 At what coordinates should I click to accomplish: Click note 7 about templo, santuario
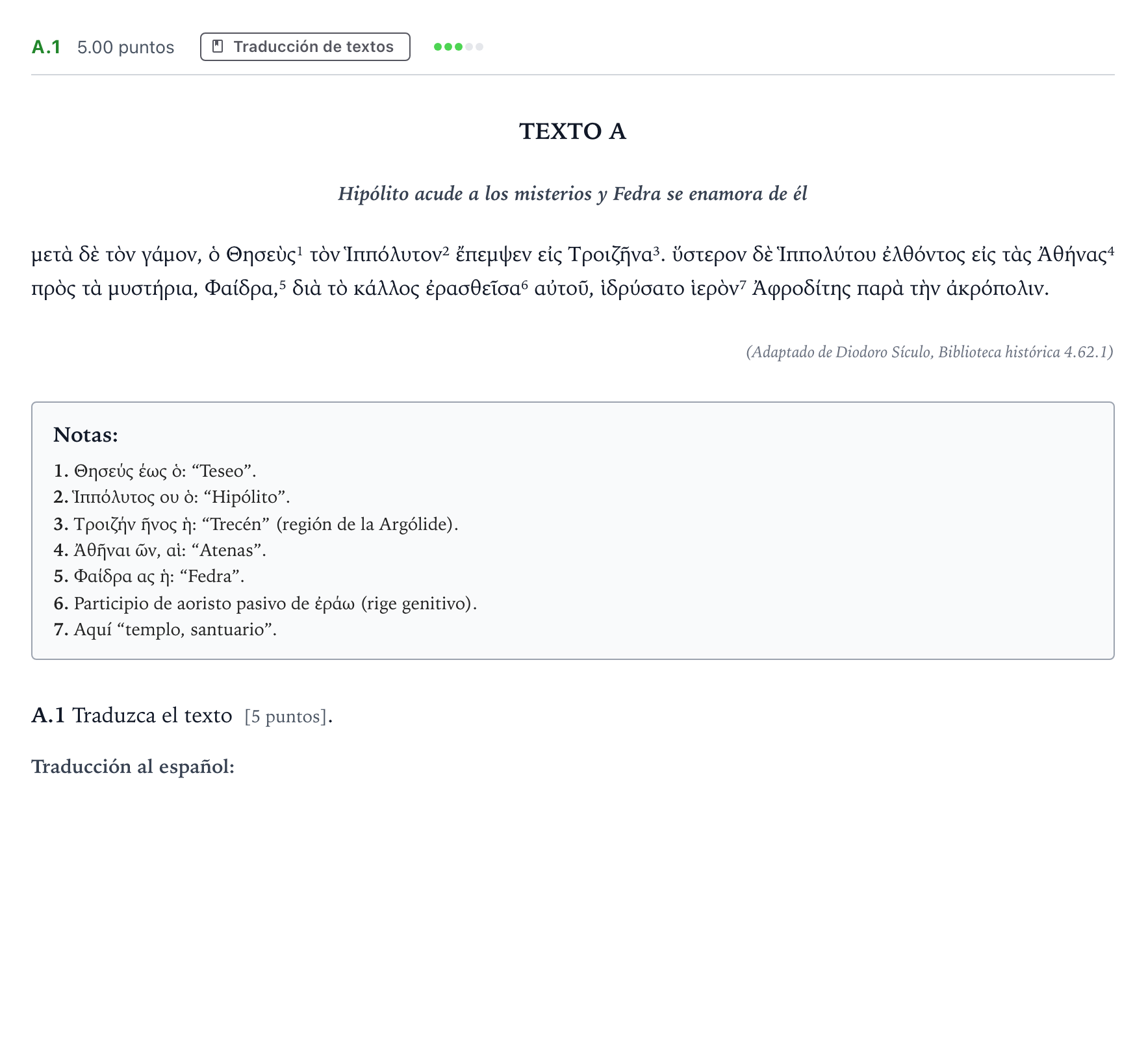pyautogui.click(x=165, y=629)
